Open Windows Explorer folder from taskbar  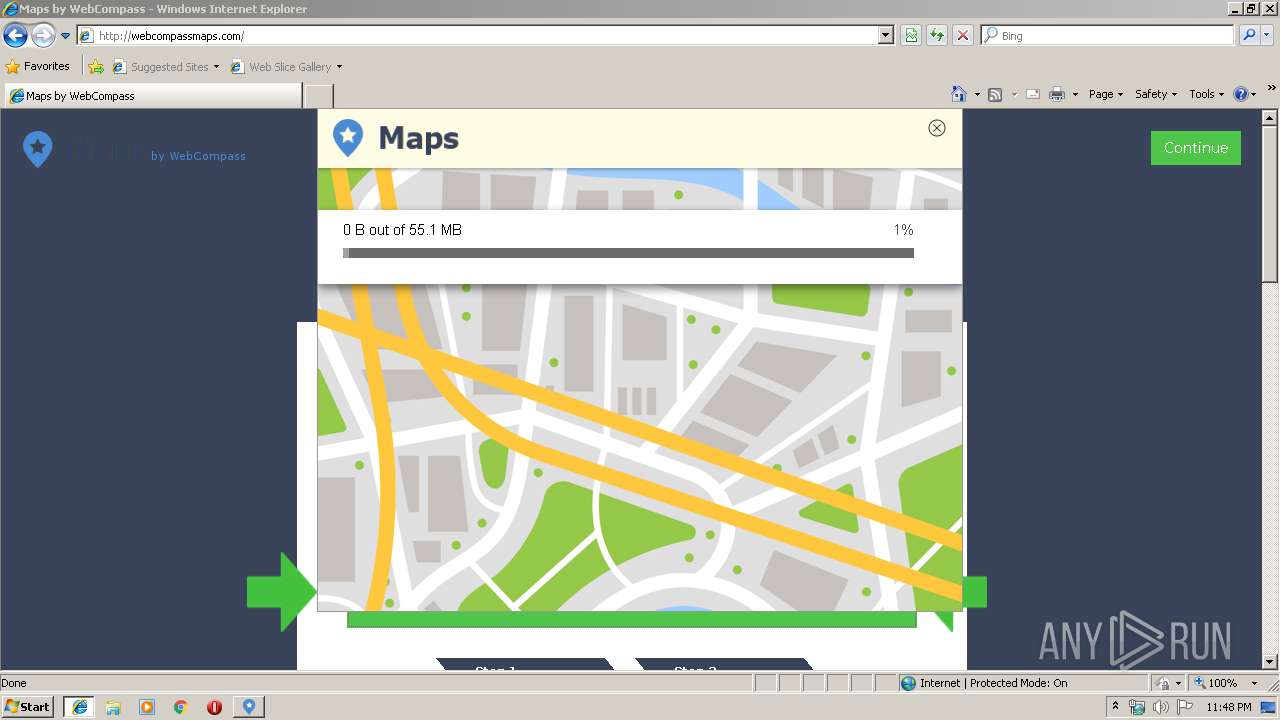[113, 707]
